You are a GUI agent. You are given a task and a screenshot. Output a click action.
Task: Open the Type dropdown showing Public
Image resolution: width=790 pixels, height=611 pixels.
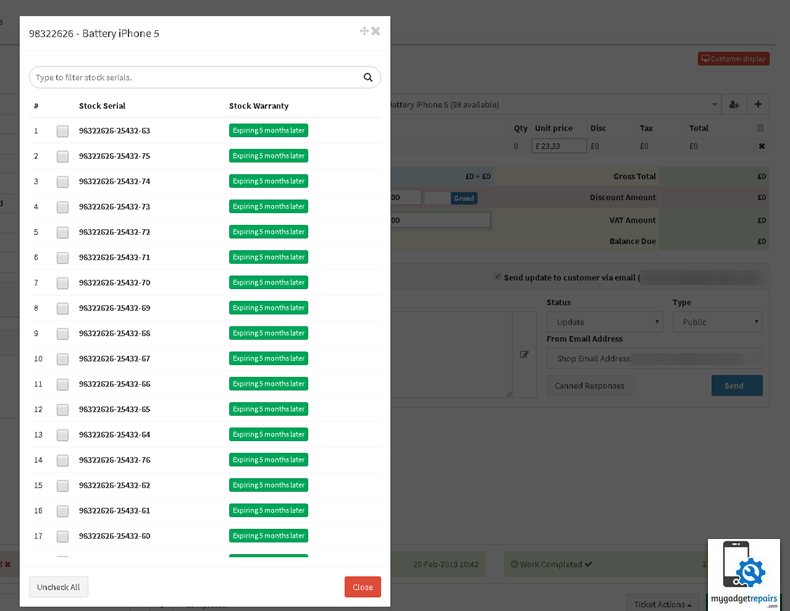(717, 322)
